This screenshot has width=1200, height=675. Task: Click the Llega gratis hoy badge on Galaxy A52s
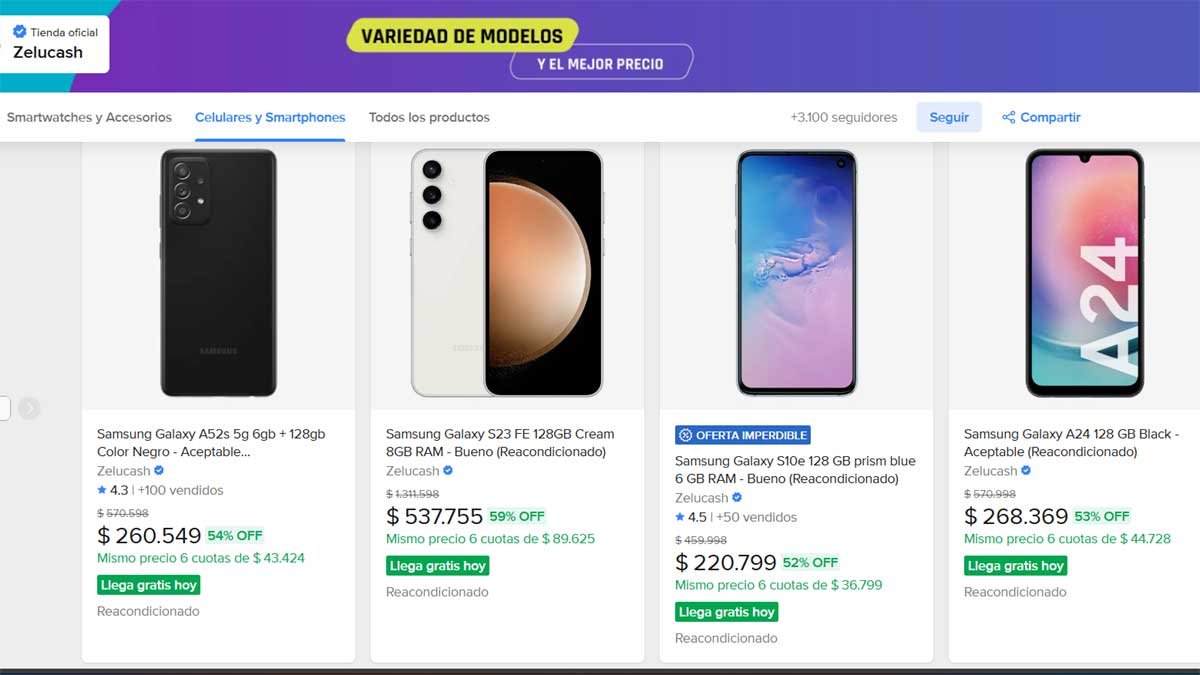click(148, 585)
